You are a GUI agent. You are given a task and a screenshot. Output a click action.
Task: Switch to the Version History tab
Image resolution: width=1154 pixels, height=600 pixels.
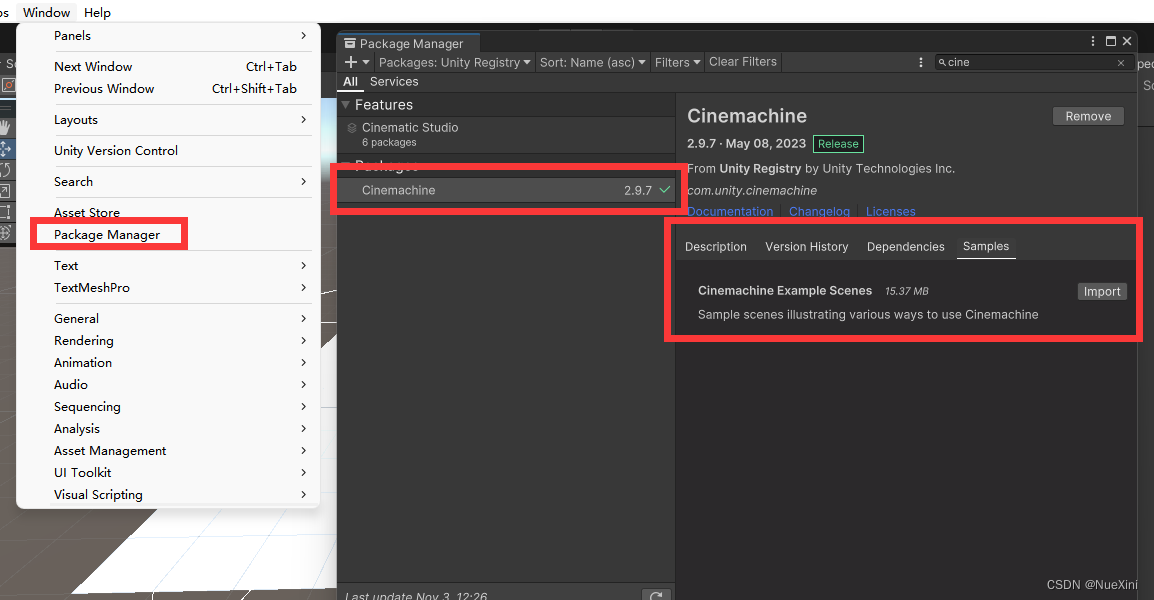[807, 247]
